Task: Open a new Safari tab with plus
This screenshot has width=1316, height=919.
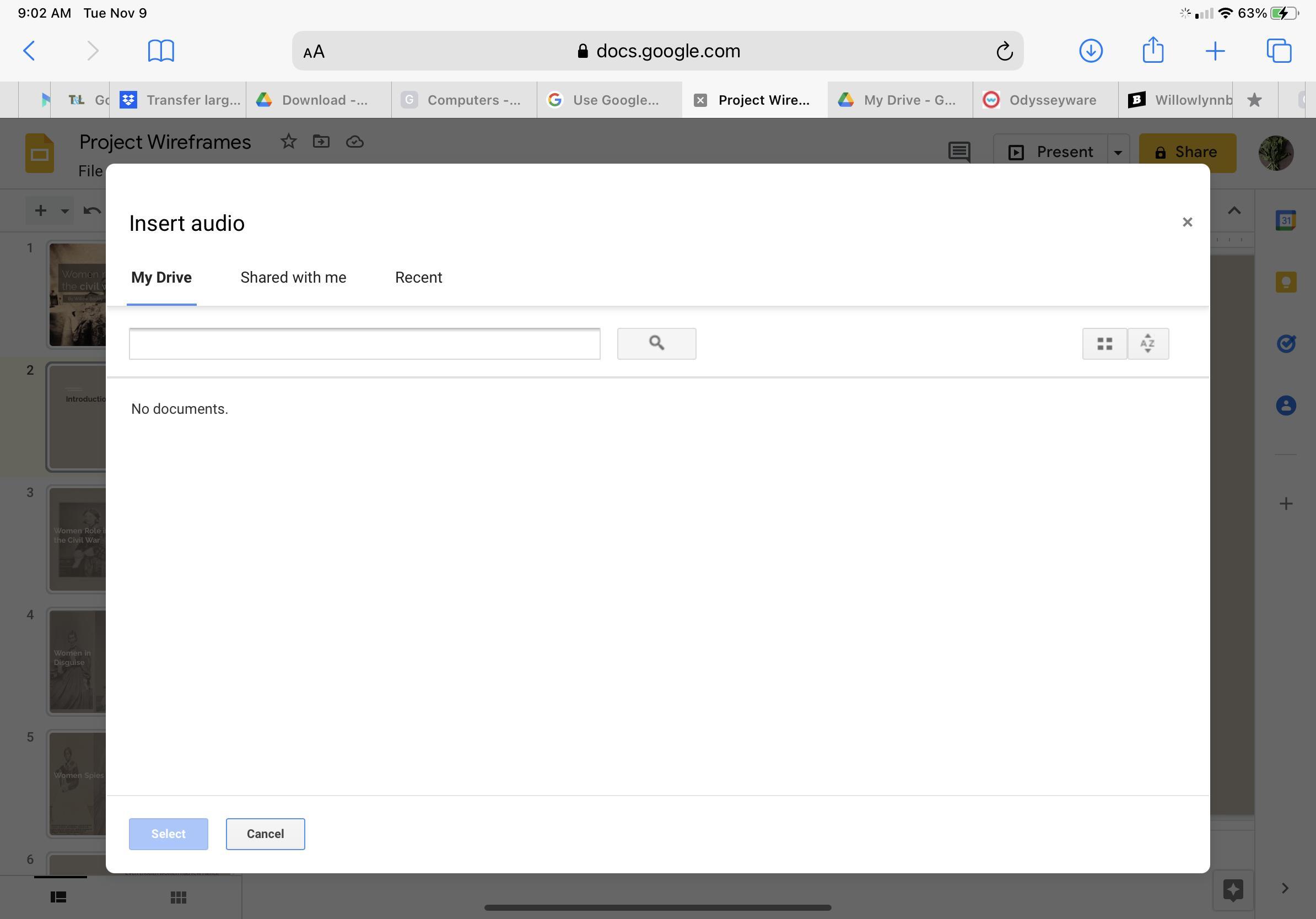Action: point(1215,51)
